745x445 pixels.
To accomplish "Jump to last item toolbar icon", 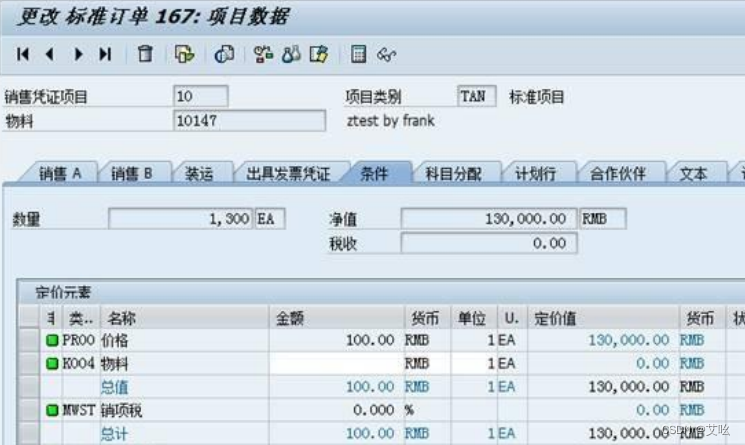I will 105,55.
